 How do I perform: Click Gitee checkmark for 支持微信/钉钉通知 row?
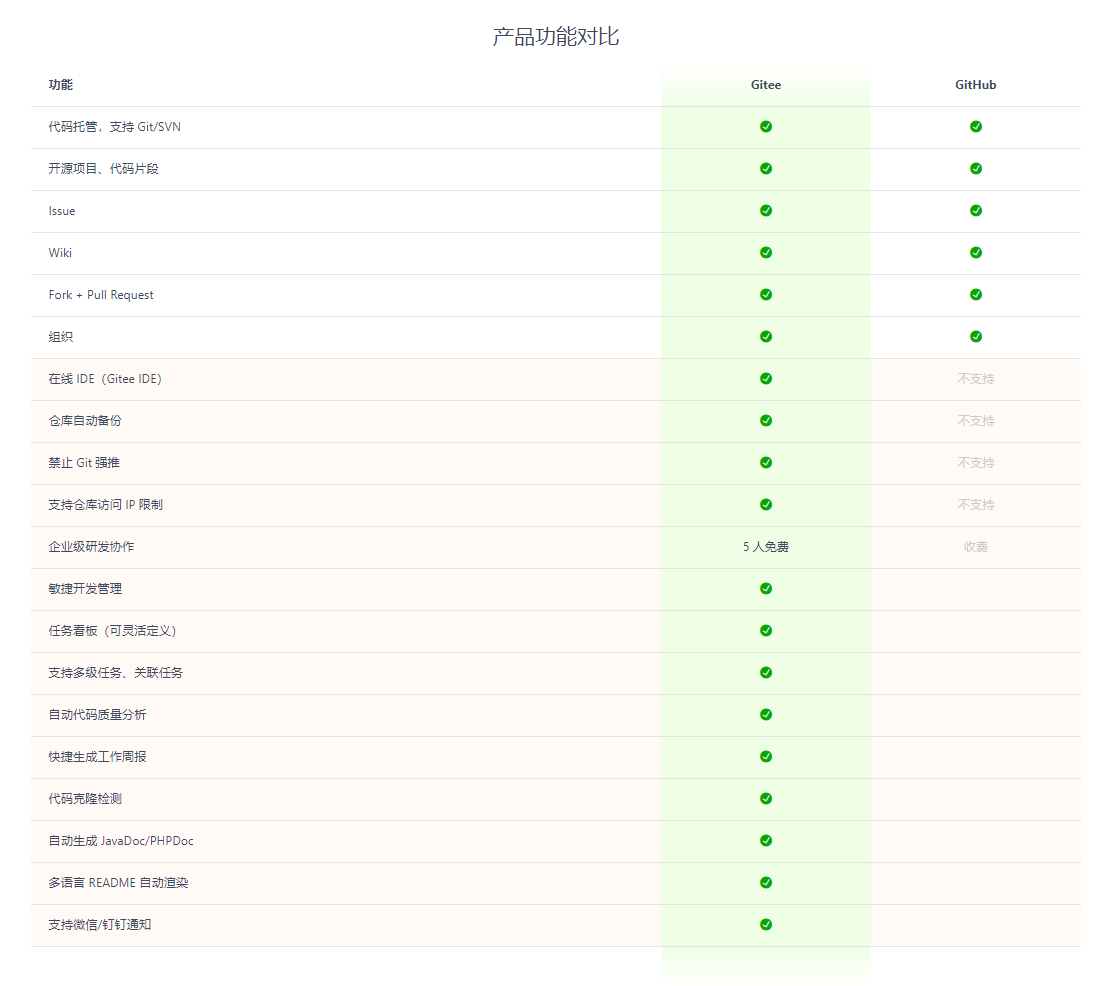(766, 924)
